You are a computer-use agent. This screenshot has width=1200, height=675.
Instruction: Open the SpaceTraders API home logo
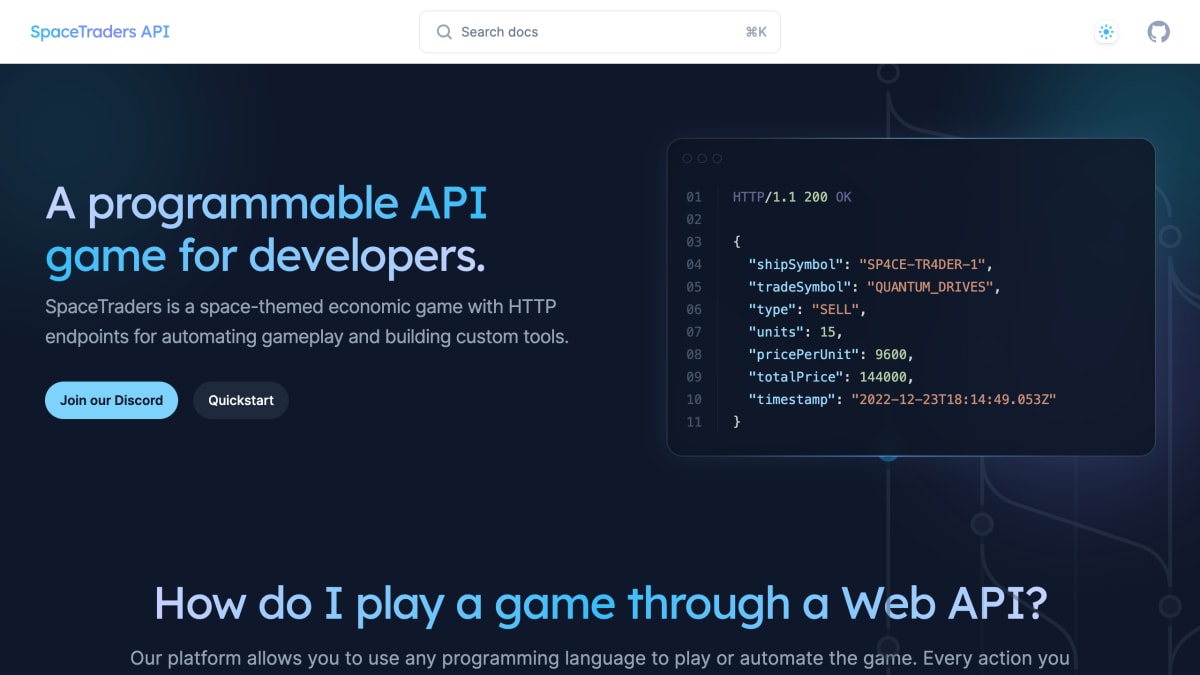(x=100, y=32)
